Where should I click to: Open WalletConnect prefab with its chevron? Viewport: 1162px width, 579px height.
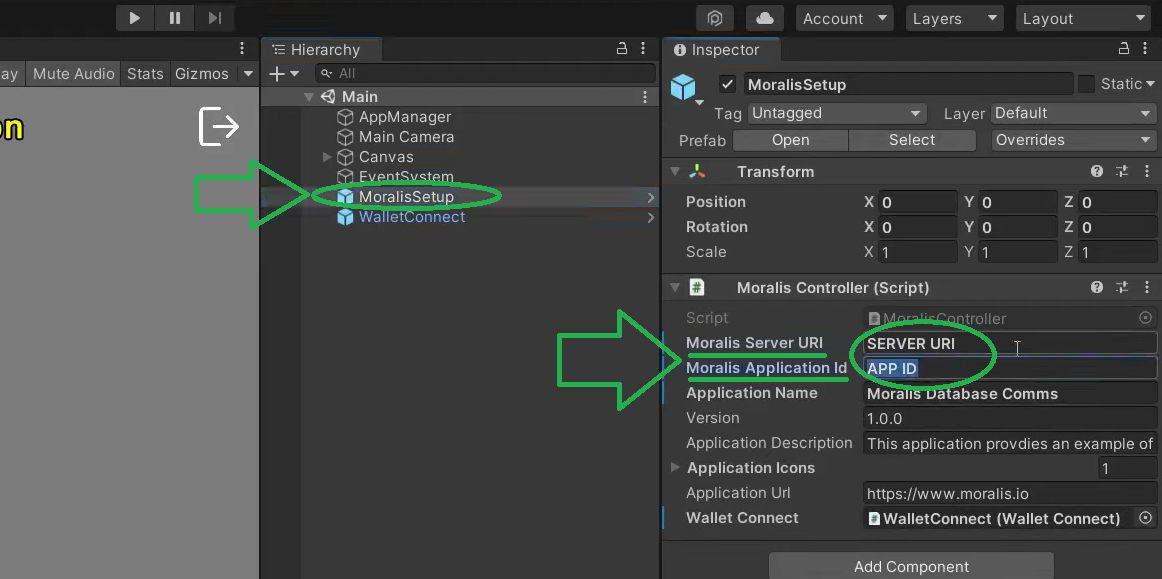tap(651, 217)
